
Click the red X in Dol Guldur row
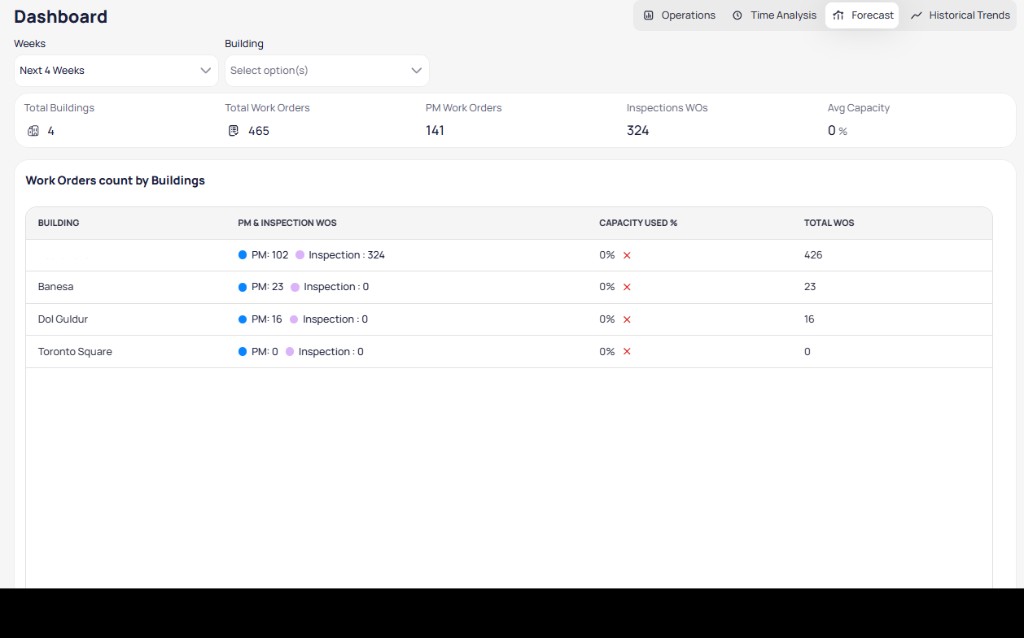coord(627,319)
